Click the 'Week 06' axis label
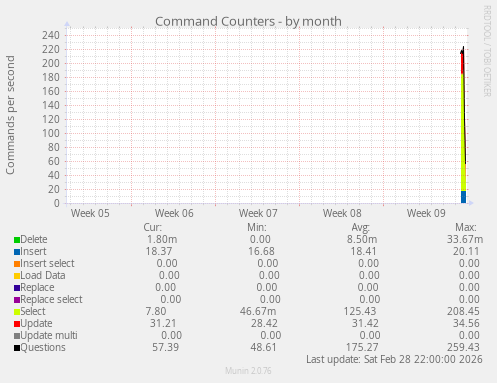This screenshot has height=383, width=497. [174, 213]
